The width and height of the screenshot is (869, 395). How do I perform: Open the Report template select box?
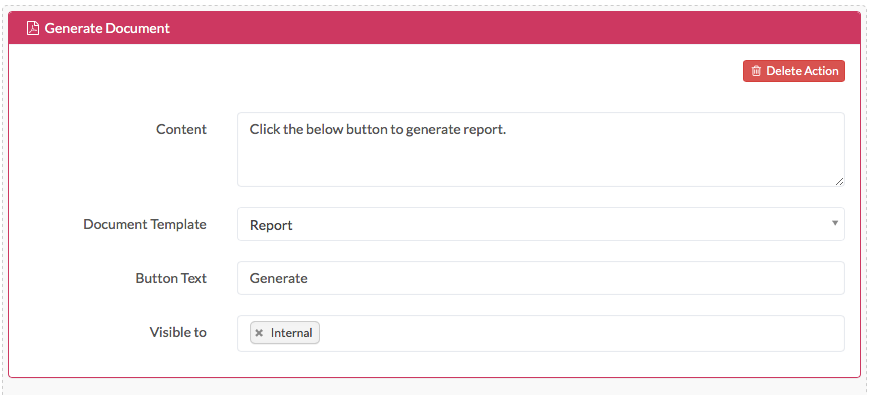pos(541,224)
